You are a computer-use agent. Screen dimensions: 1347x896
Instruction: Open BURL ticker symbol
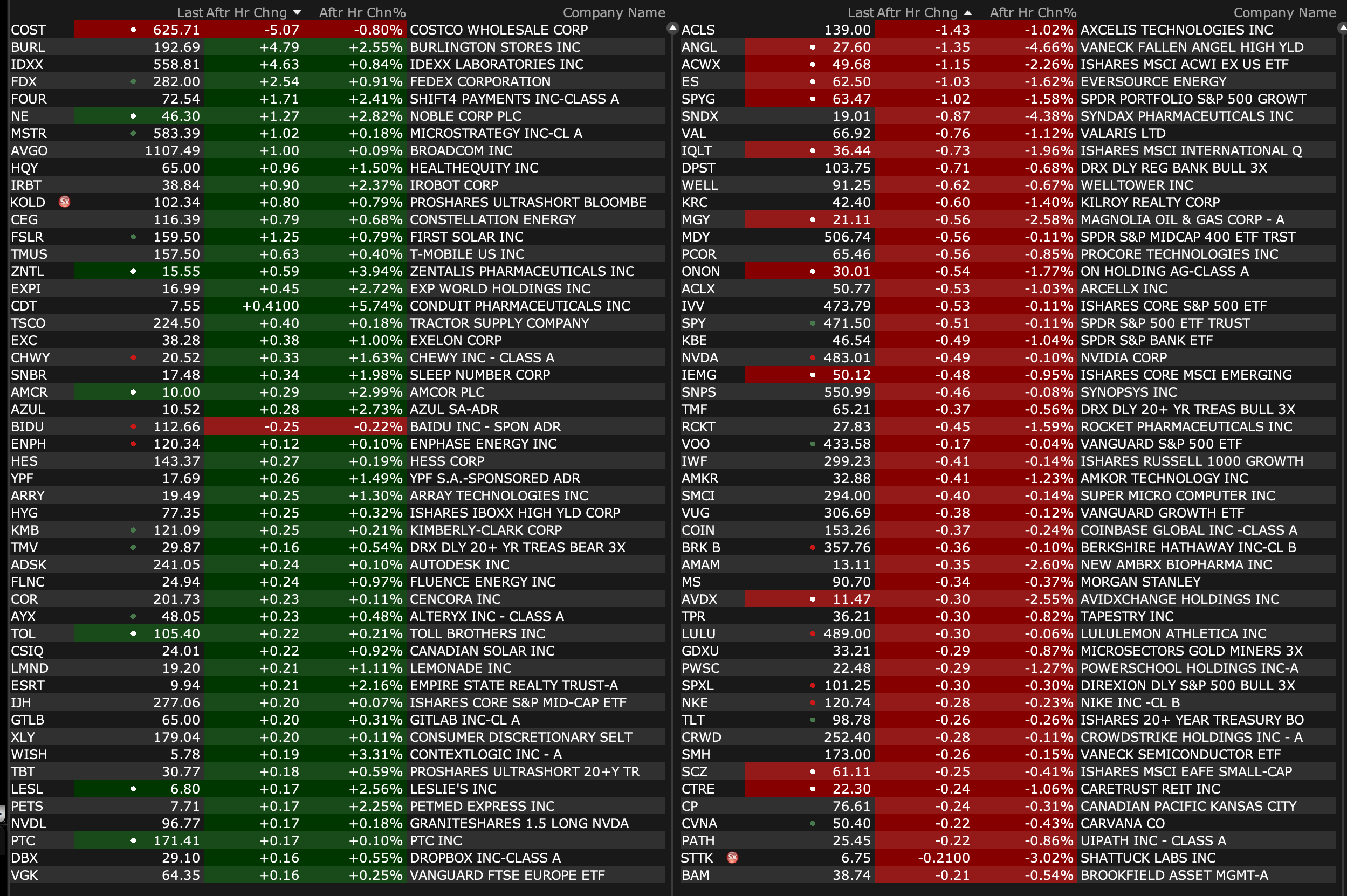pos(28,47)
